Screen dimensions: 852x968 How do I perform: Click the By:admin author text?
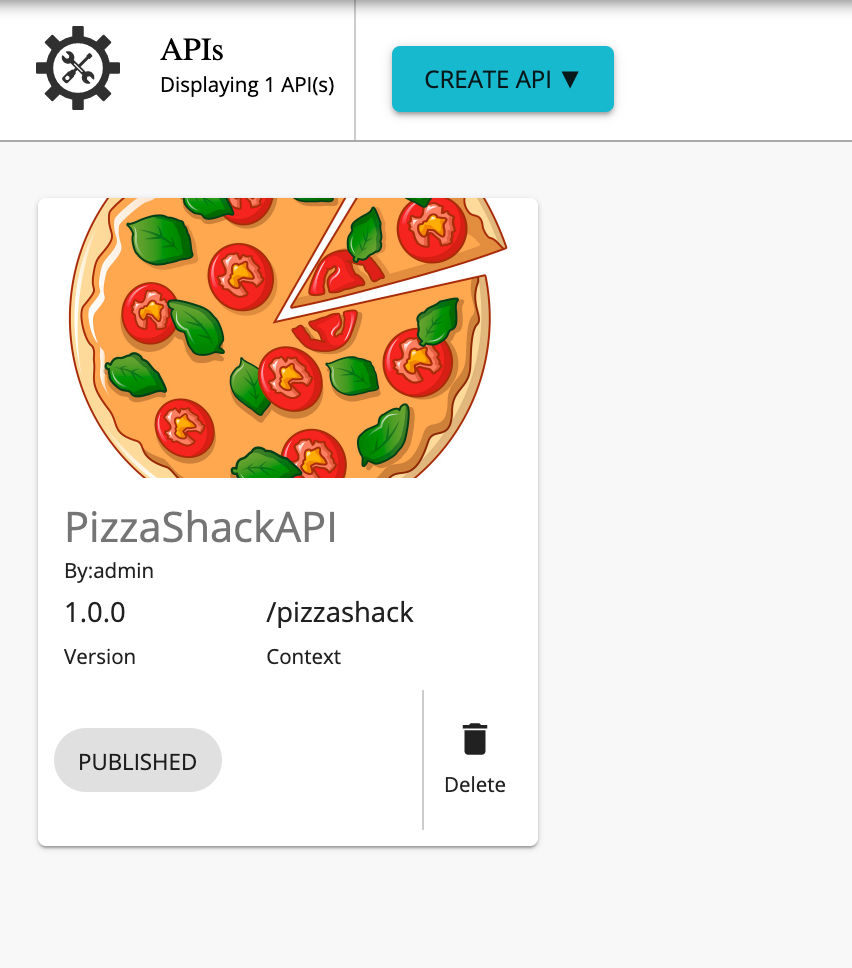[110, 571]
